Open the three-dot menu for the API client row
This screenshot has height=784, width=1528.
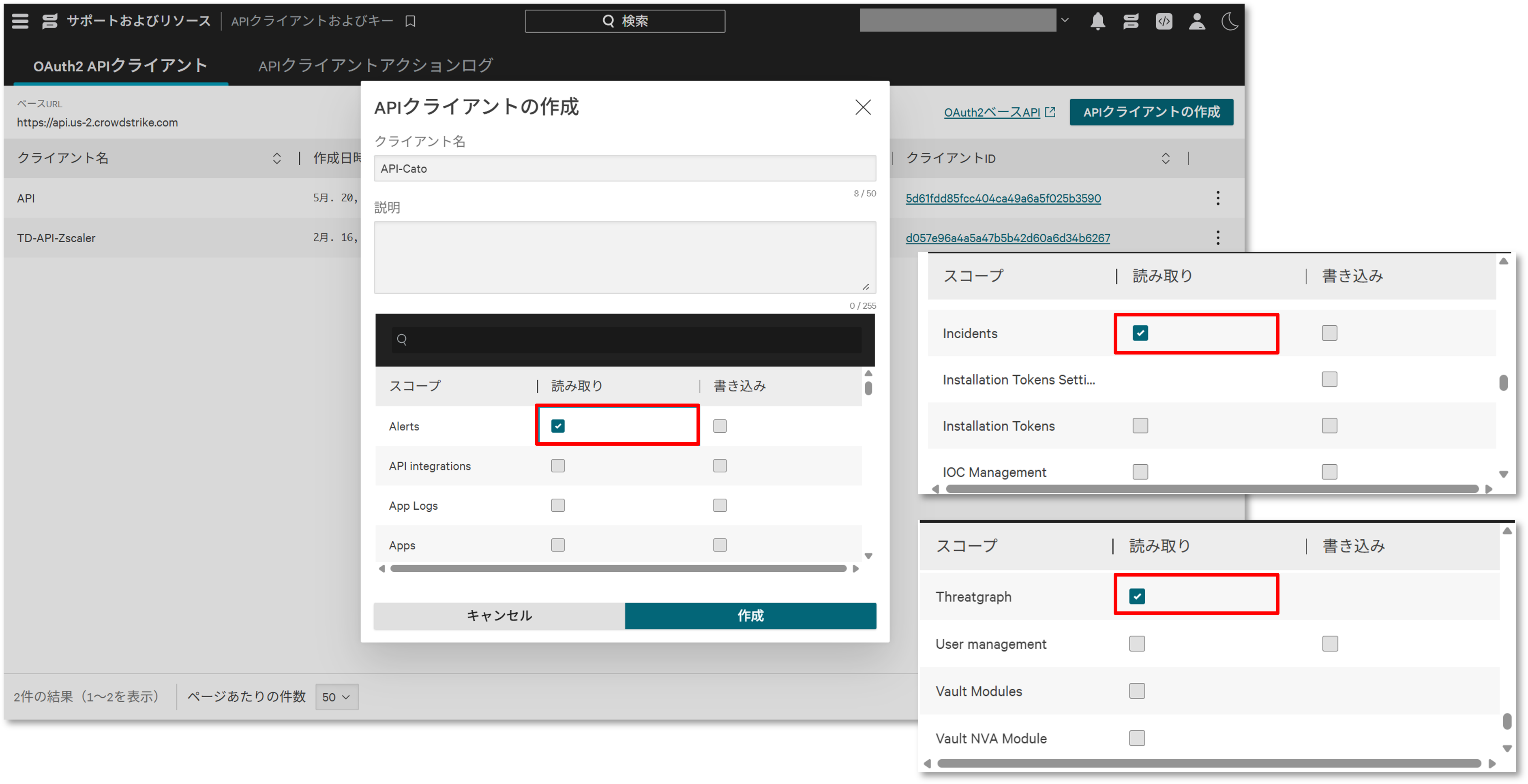(x=1218, y=198)
